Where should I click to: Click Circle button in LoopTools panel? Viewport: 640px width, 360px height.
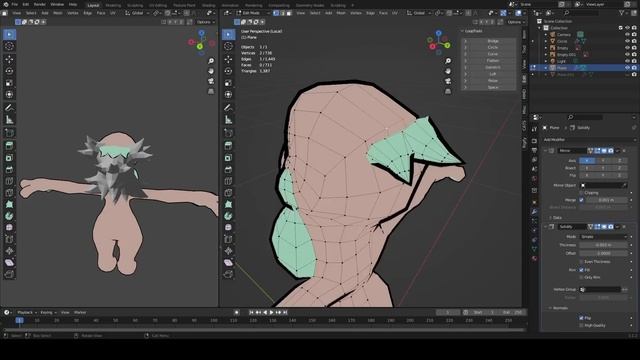(x=493, y=48)
